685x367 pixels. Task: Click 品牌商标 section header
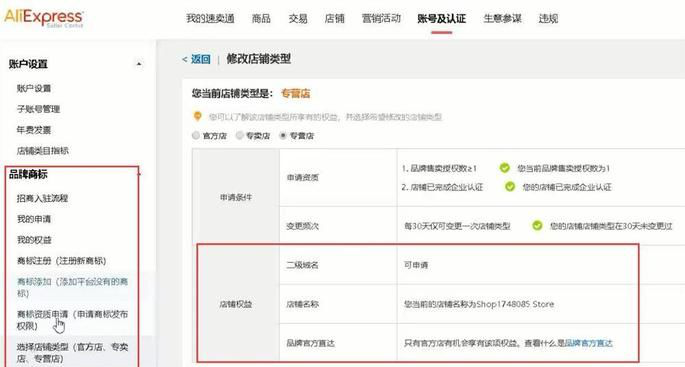click(x=28, y=175)
